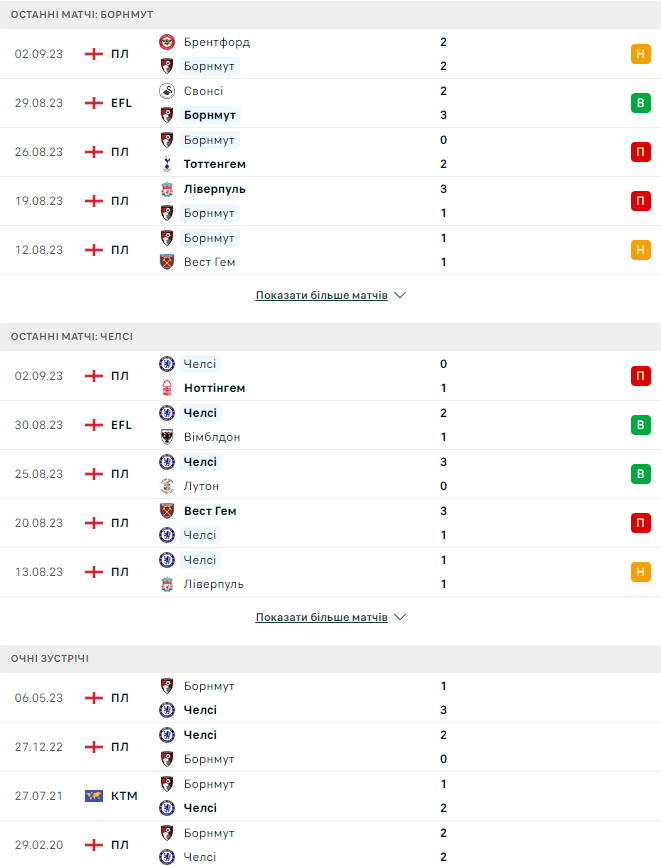Open 'Показати більше матчів' under Bournemouth matches
This screenshot has height=866, width=661.
tap(321, 296)
